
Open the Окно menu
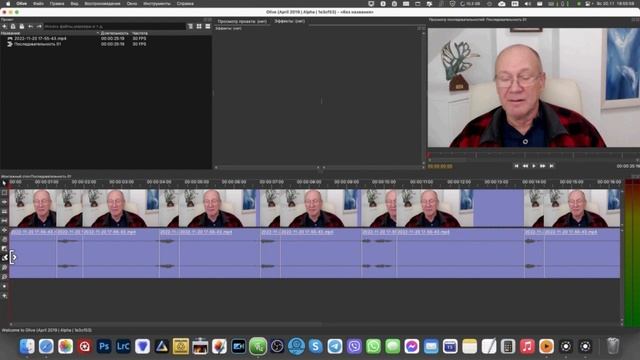click(x=132, y=4)
